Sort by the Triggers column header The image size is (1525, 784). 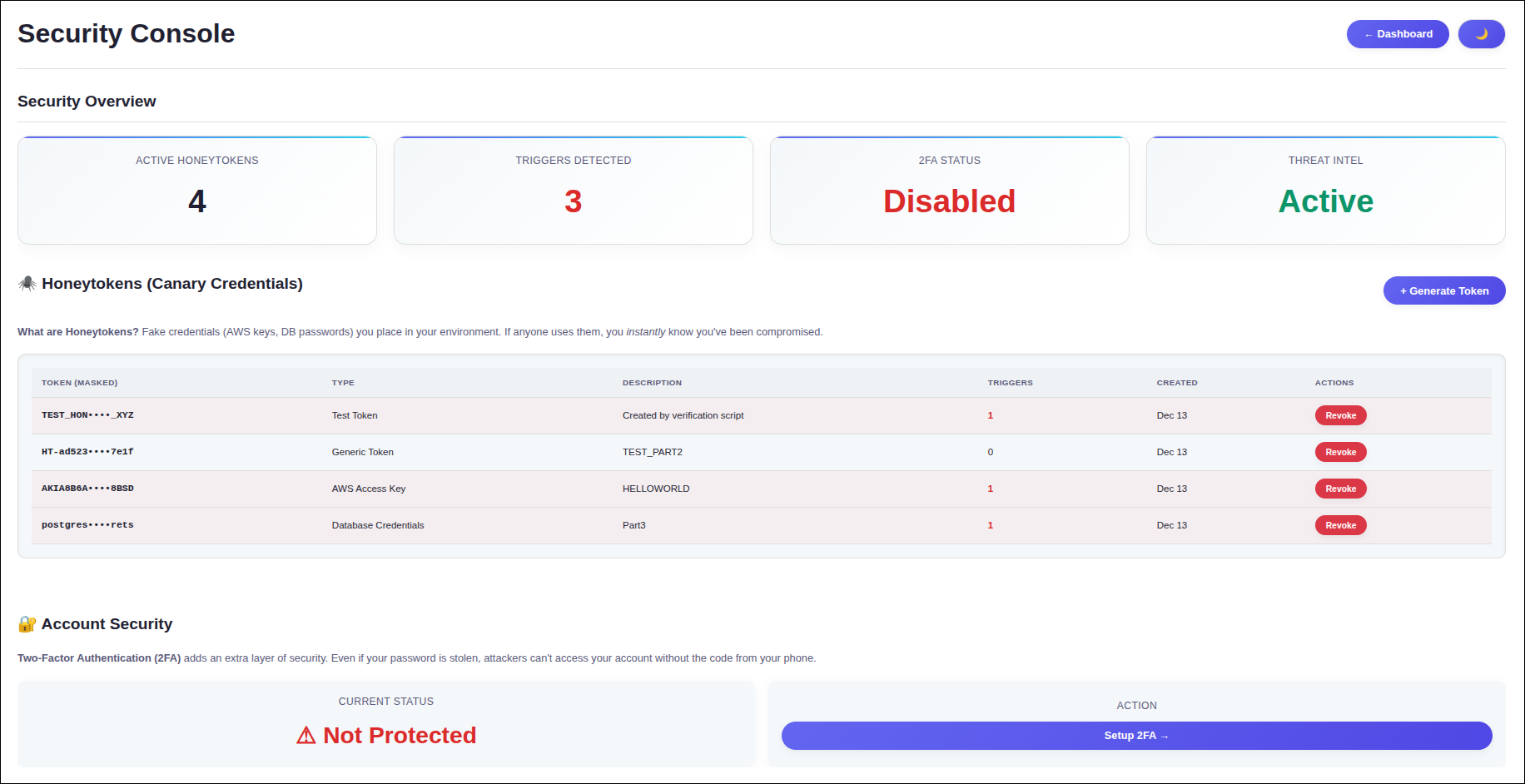pos(1010,383)
